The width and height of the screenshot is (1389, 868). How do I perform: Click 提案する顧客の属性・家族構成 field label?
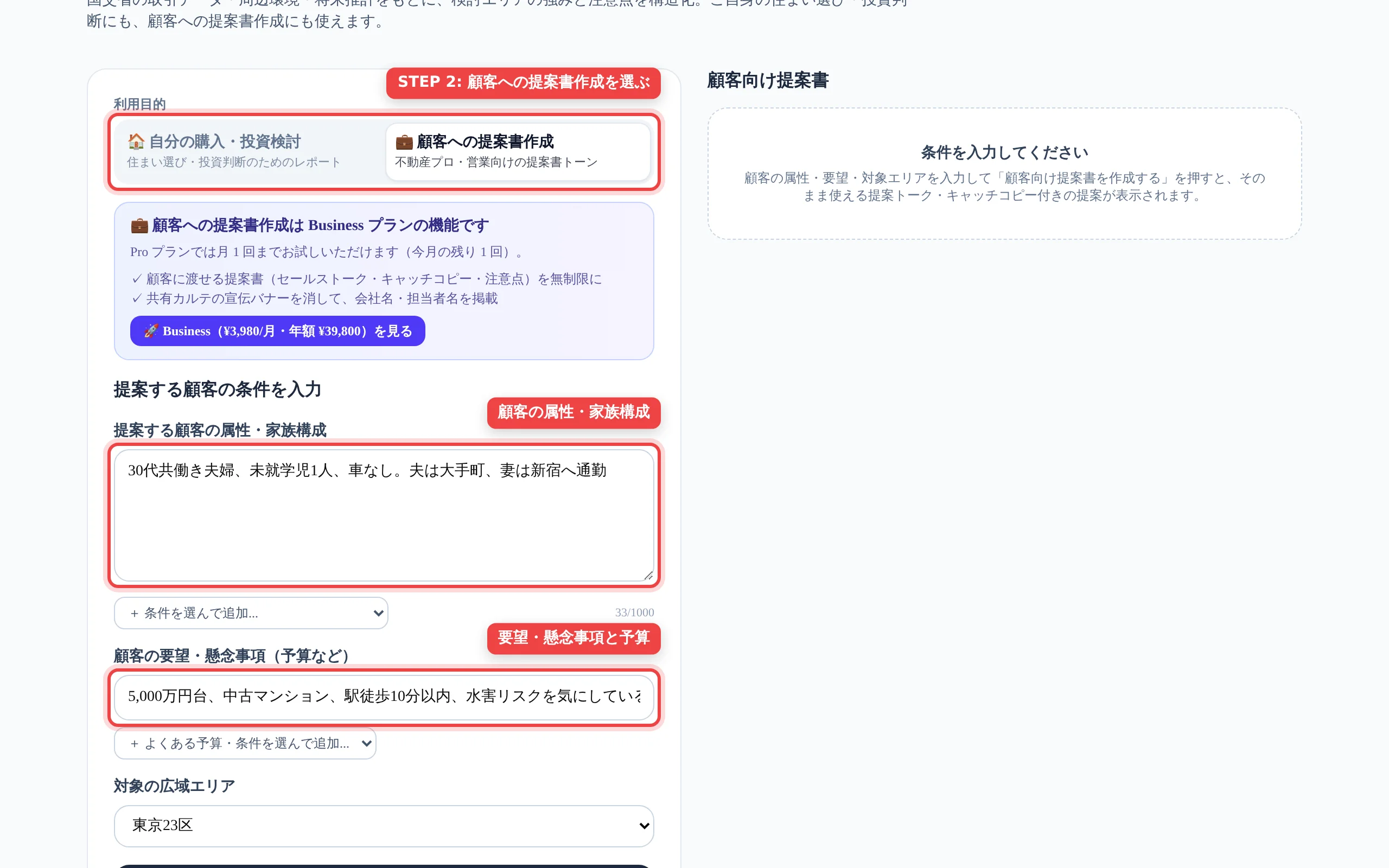[x=220, y=430]
